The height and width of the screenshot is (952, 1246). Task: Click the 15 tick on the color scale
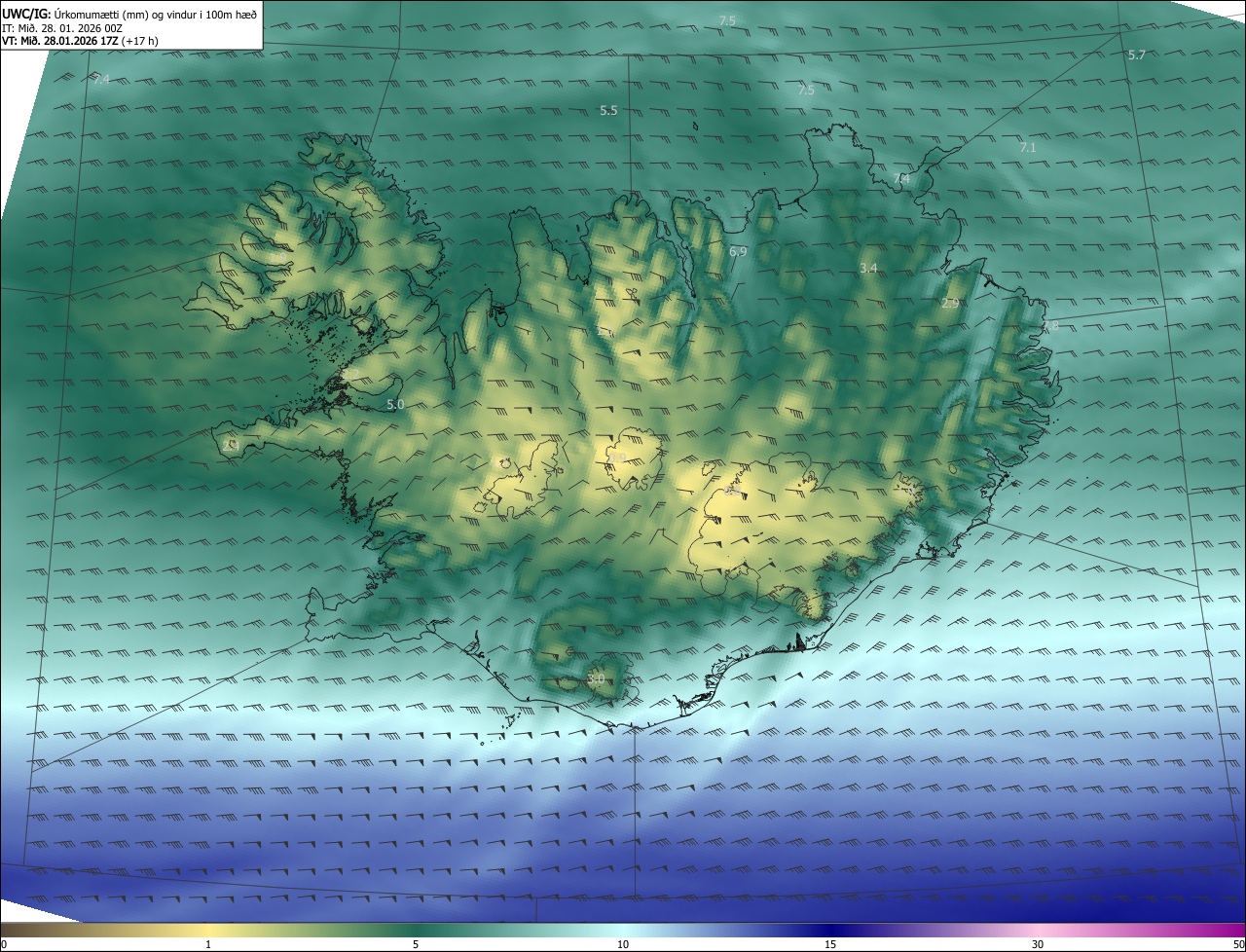pos(830,944)
